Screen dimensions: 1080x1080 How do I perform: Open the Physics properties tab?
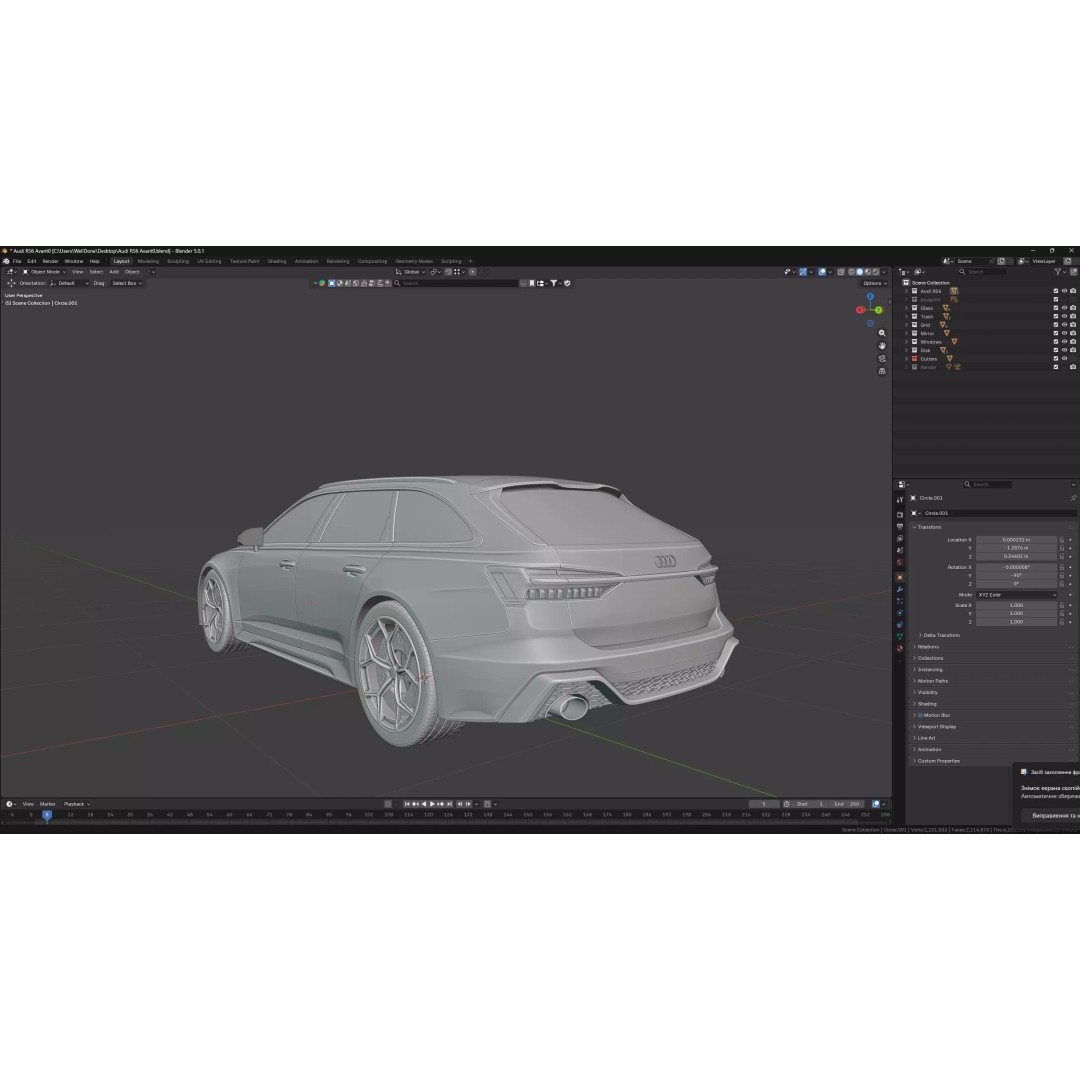tap(900, 613)
